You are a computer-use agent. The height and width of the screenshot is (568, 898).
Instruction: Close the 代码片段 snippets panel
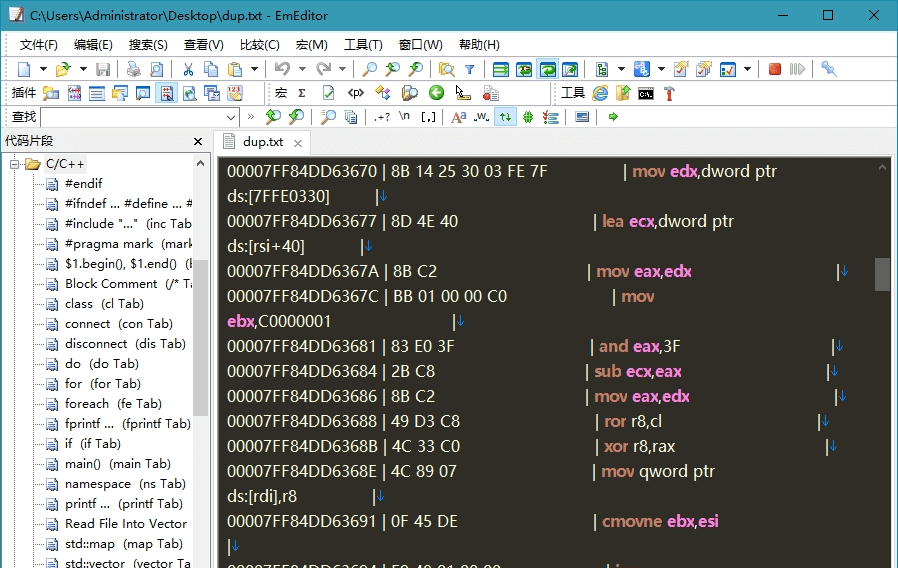[198, 141]
